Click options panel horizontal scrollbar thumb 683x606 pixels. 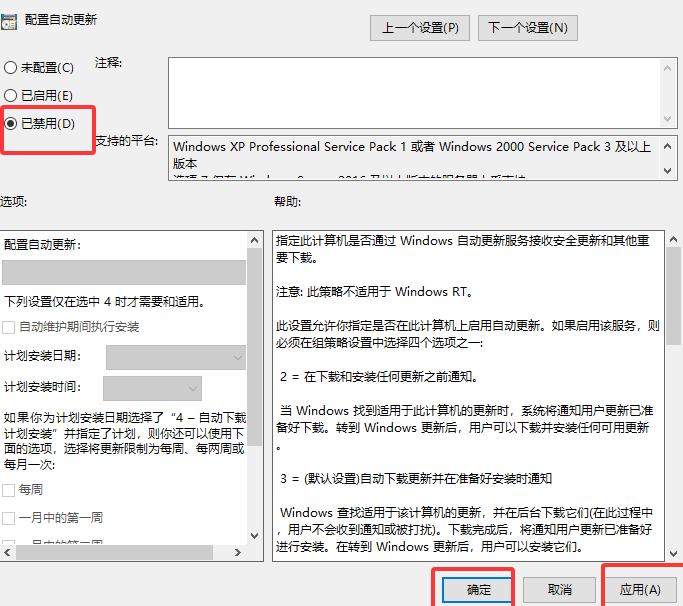115,552
